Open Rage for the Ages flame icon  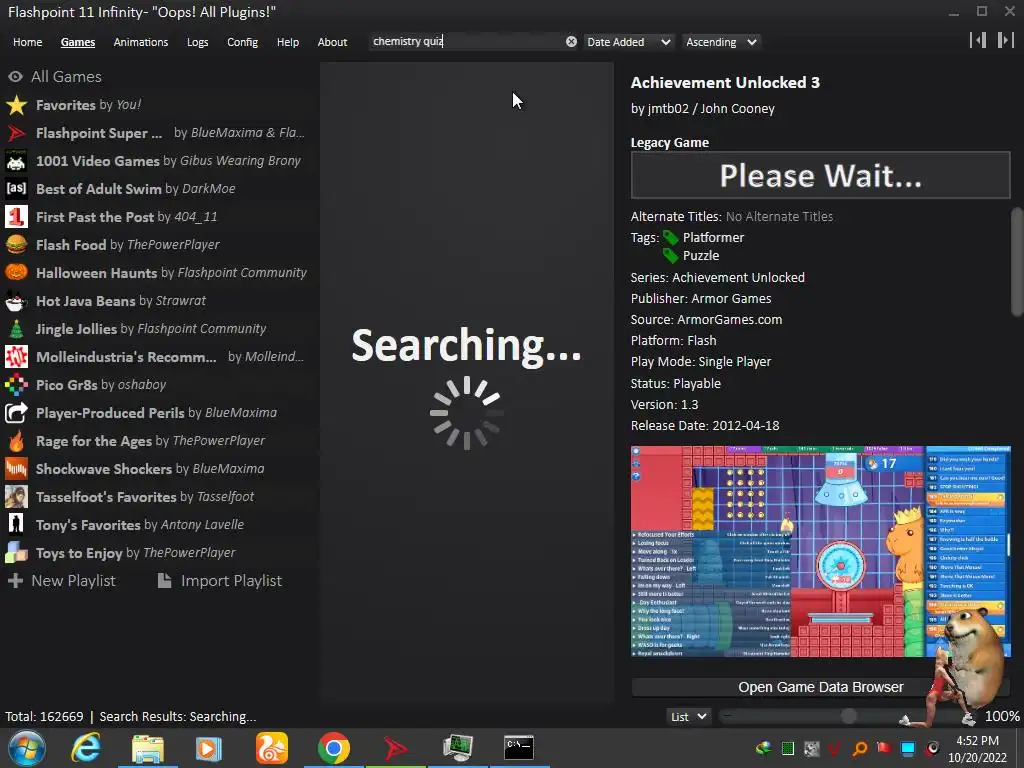point(16,441)
